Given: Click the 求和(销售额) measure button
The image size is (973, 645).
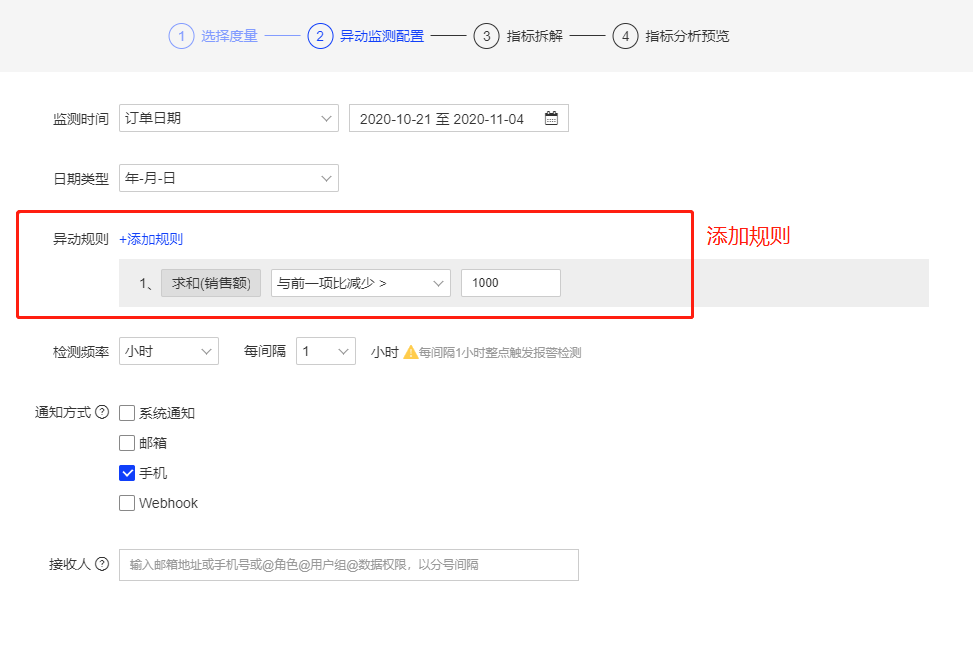Looking at the screenshot, I should tap(211, 283).
